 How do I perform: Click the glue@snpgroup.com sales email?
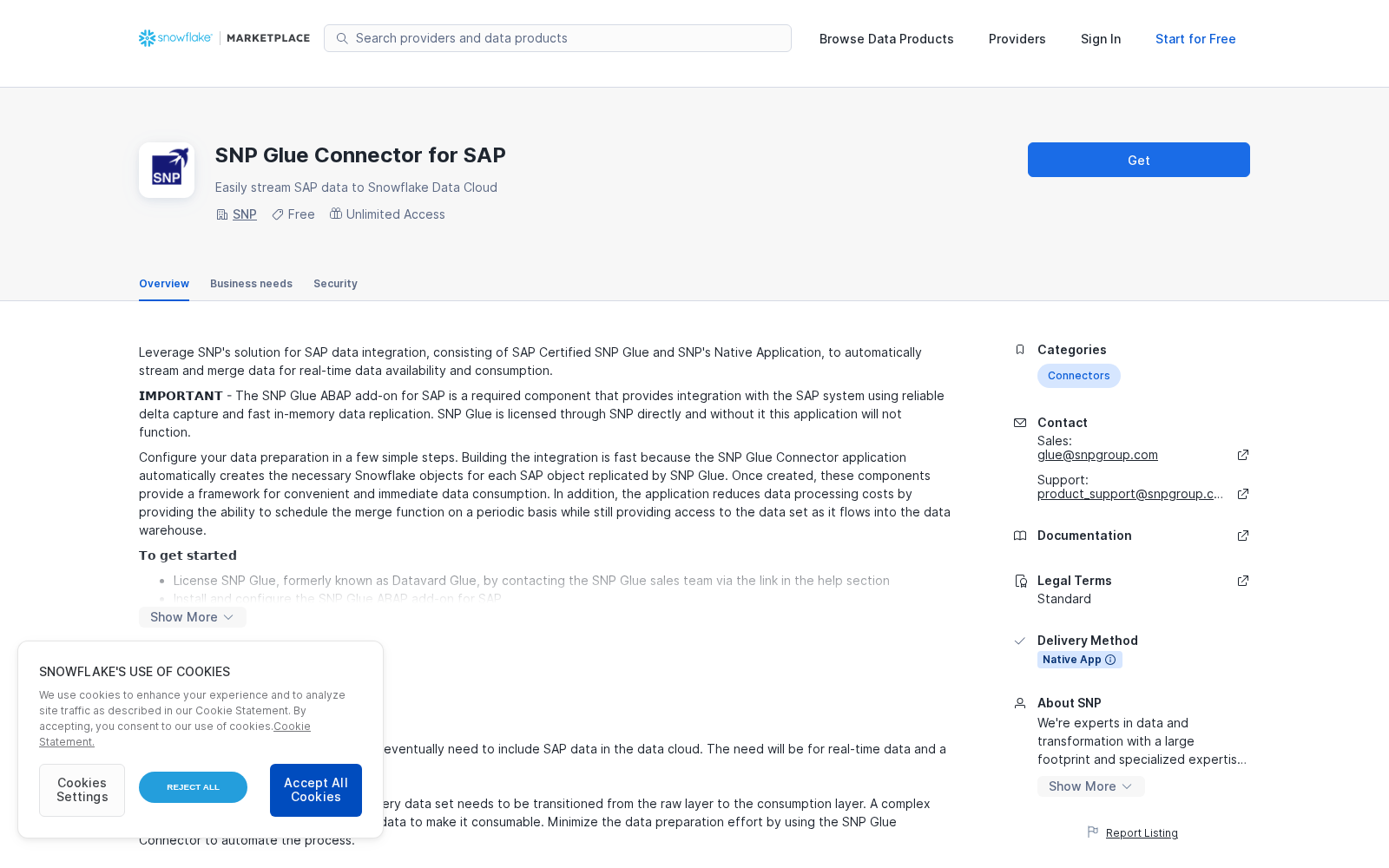[1097, 455]
